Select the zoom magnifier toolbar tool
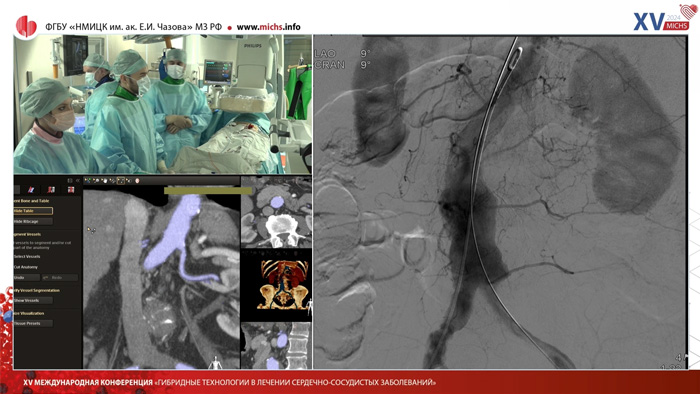The height and width of the screenshot is (394, 700). click(96, 180)
